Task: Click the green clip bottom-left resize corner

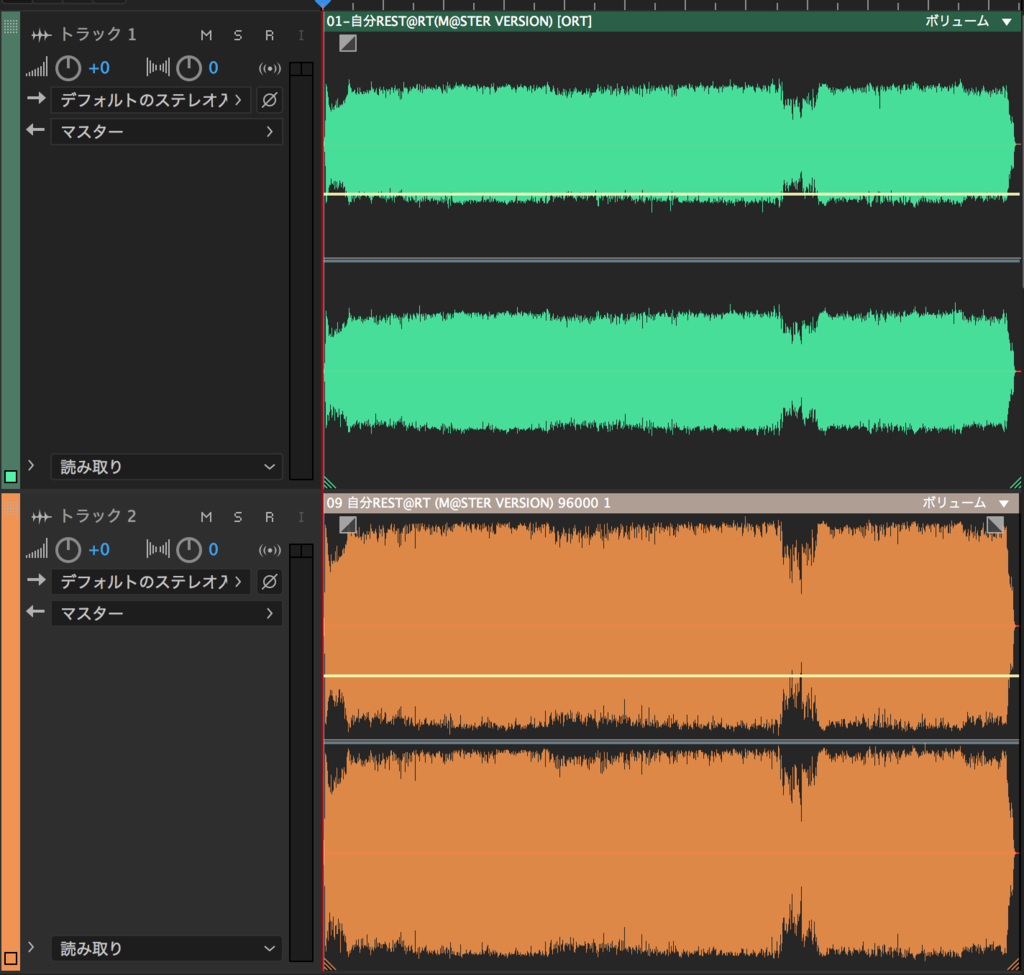Action: coord(330,483)
